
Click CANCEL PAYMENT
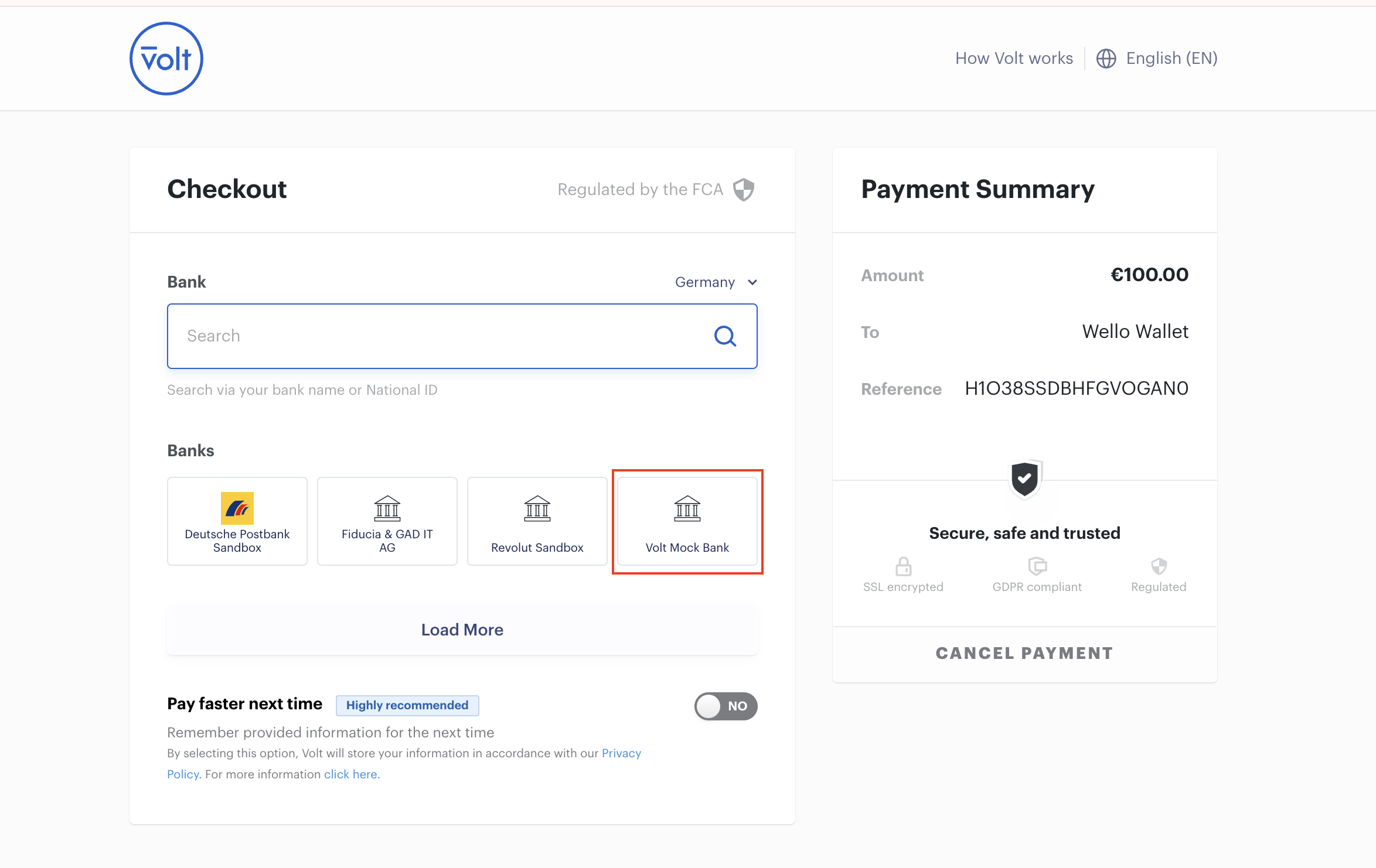pos(1024,654)
